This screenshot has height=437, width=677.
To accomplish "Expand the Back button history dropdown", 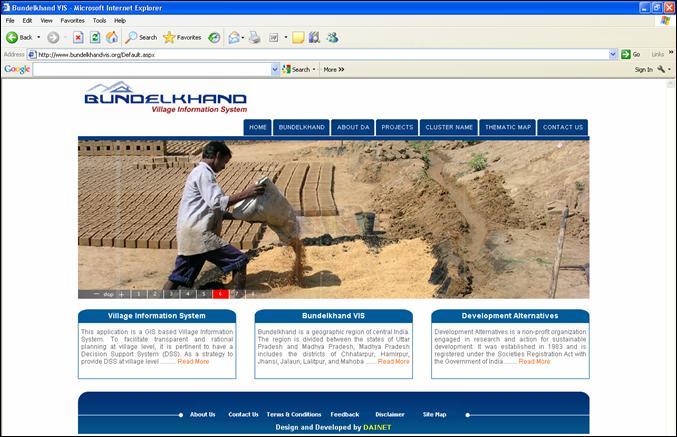I will [38, 38].
